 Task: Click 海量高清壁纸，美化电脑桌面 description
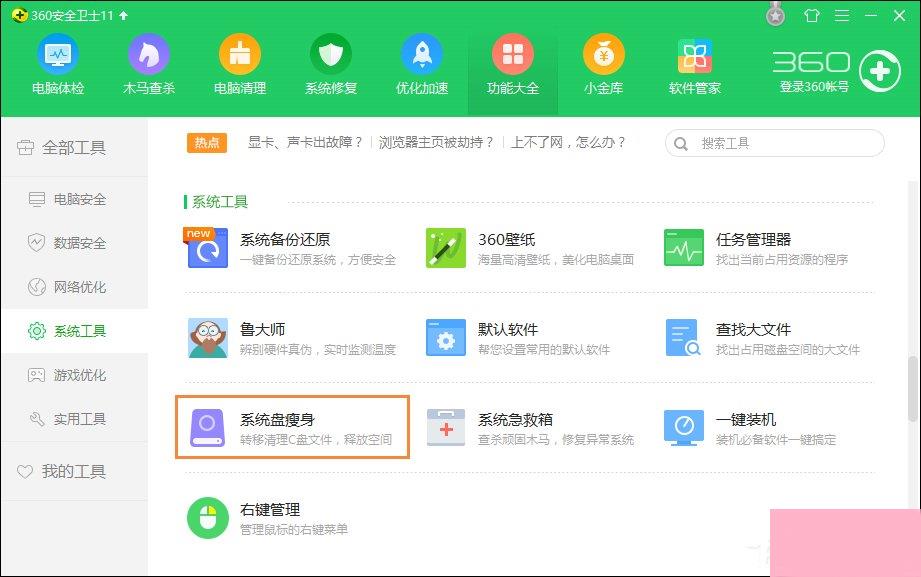click(556, 260)
